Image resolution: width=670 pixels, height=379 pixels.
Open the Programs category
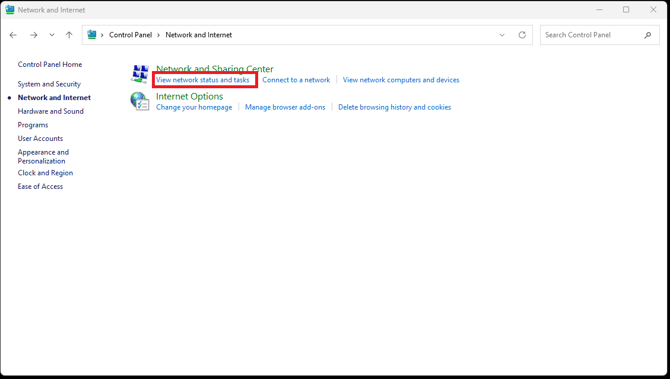(33, 125)
